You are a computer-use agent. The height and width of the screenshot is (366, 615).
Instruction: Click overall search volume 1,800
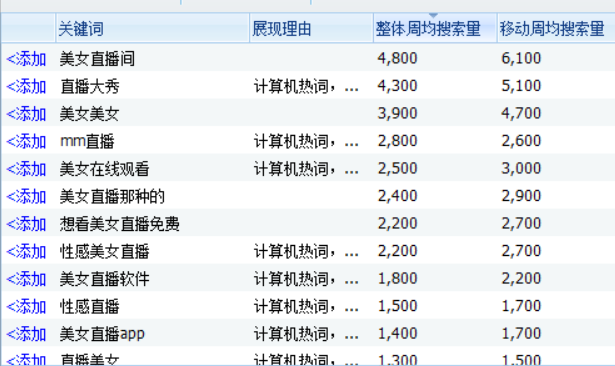pos(397,279)
